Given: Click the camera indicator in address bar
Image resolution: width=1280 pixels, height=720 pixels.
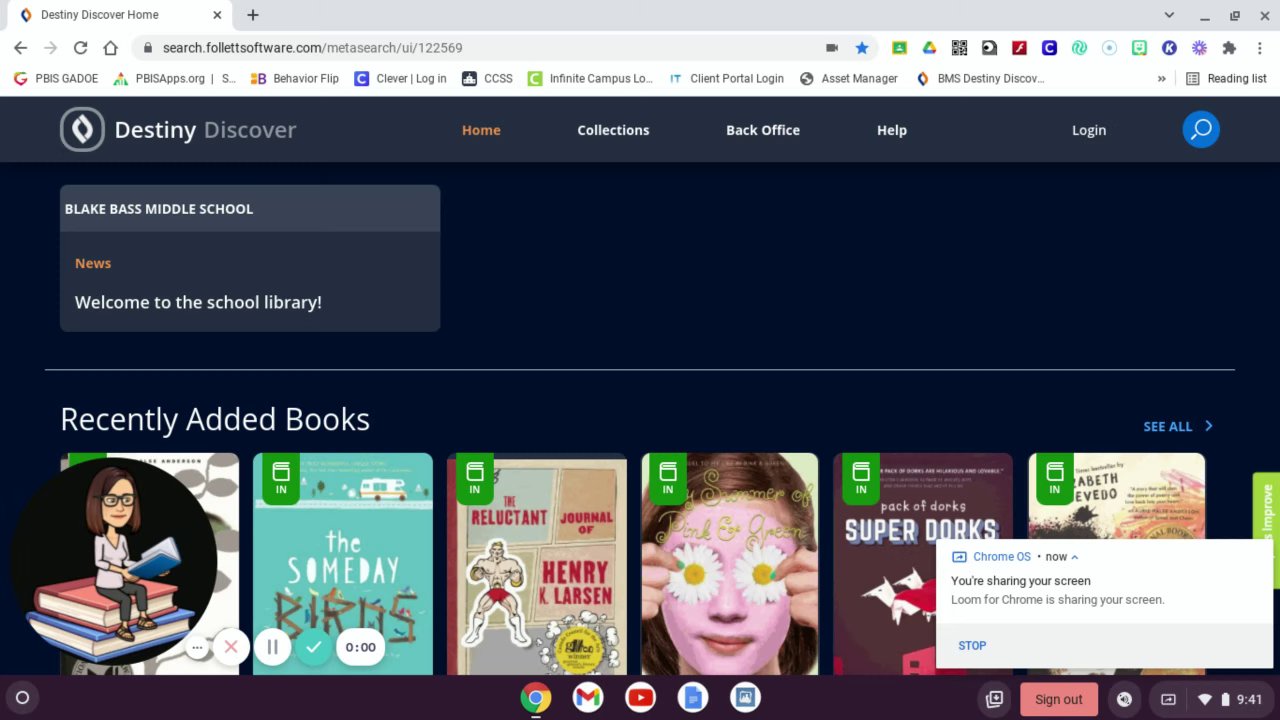Looking at the screenshot, I should (x=832, y=48).
